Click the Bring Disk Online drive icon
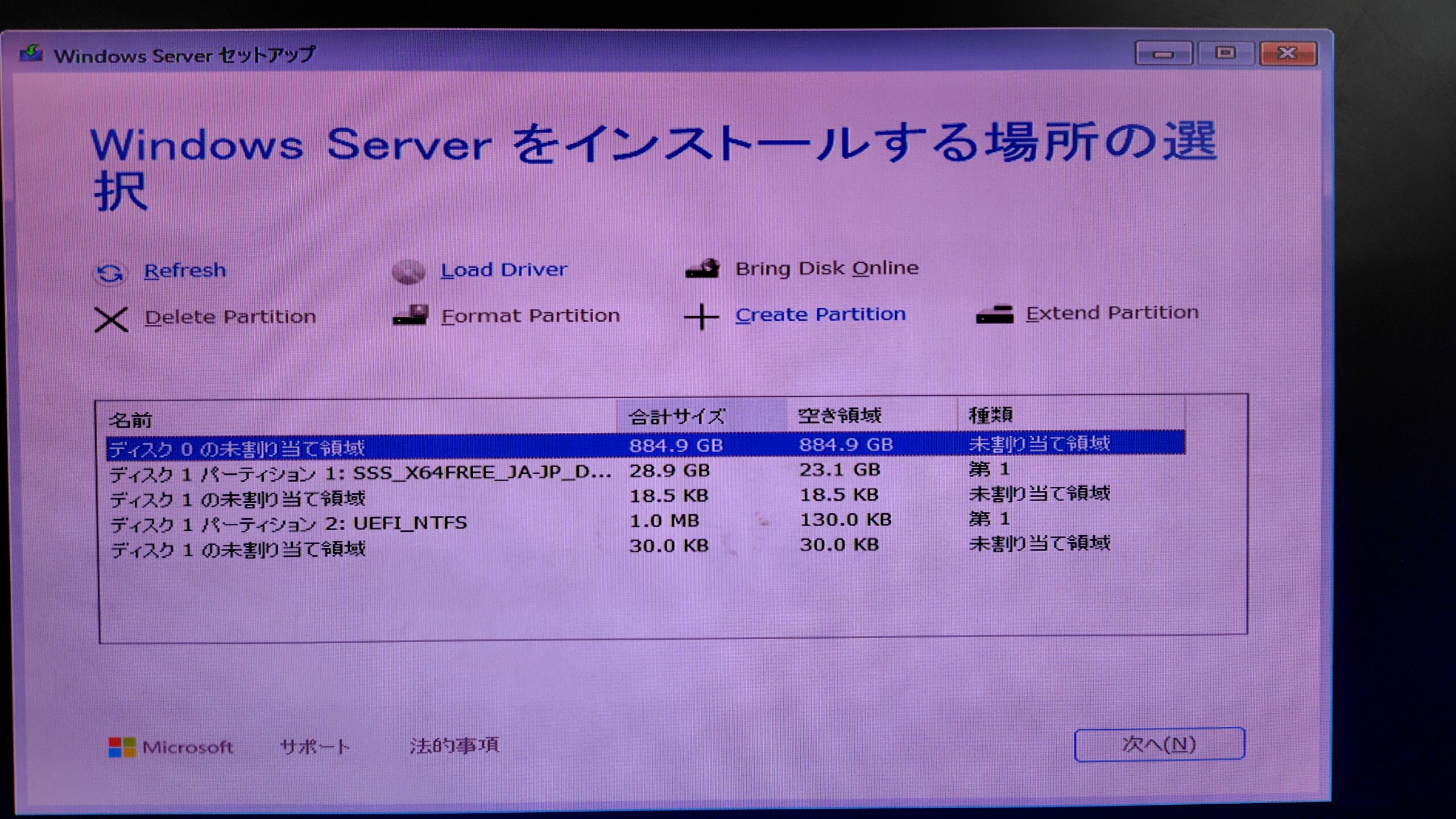This screenshot has width=1456, height=819. (704, 268)
